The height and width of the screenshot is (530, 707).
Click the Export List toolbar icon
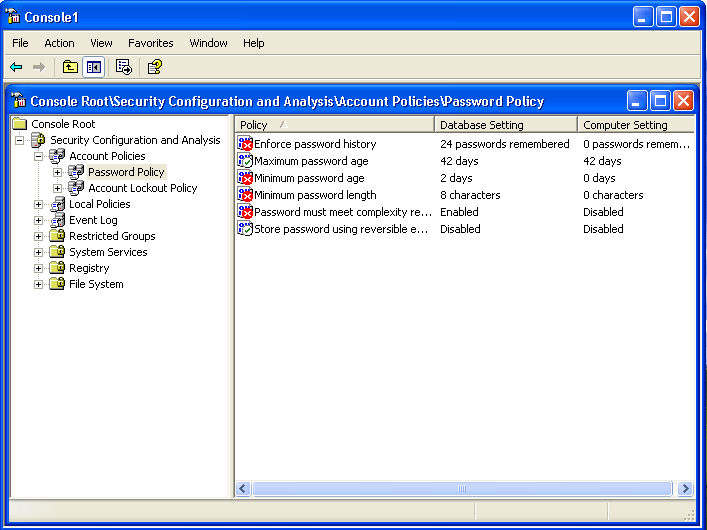[124, 67]
